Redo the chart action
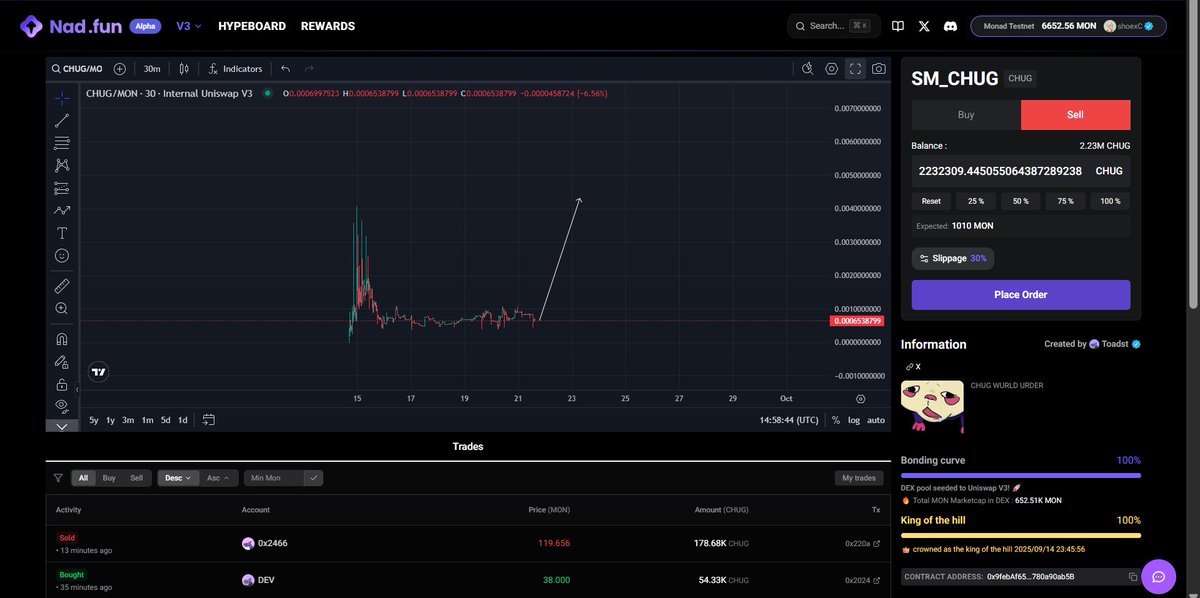The image size is (1200, 598). point(309,69)
